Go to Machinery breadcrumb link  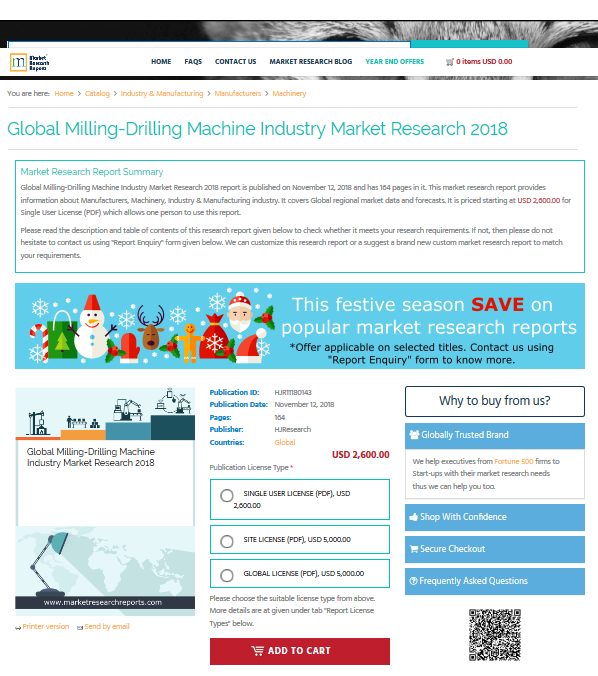tap(289, 93)
